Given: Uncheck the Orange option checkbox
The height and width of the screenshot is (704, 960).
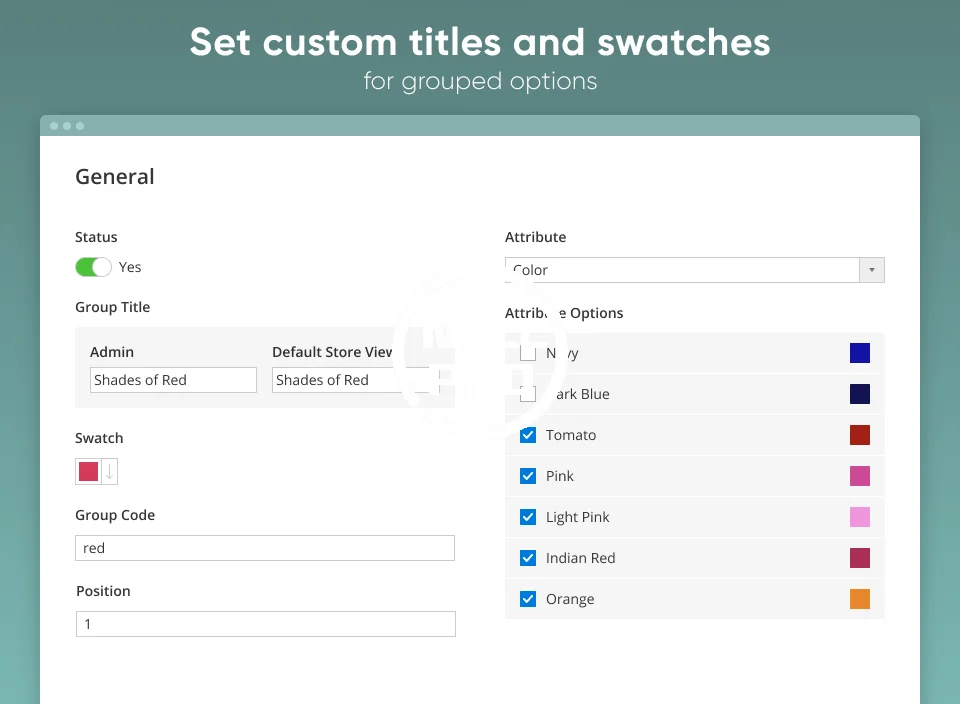Looking at the screenshot, I should [x=528, y=599].
